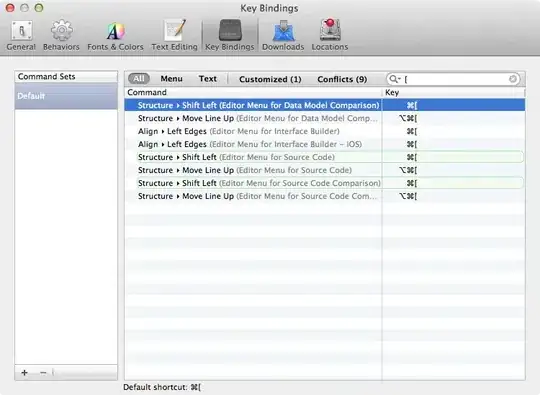Filter by Customized (1) bindings
This screenshot has width=540, height=395.
coord(270,79)
